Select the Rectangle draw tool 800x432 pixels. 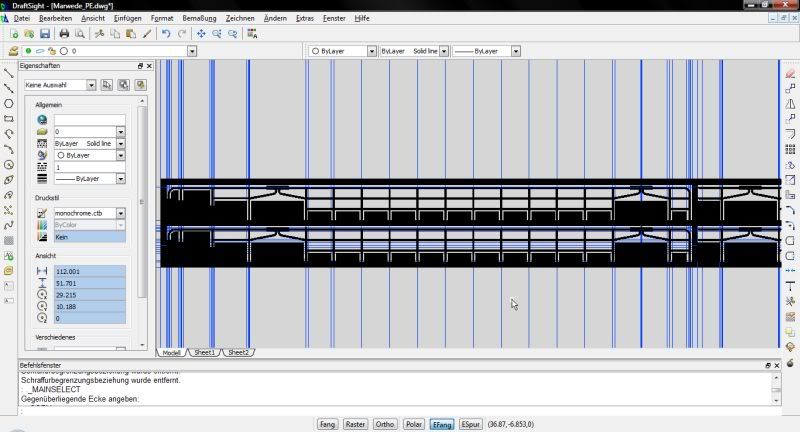(x=9, y=119)
